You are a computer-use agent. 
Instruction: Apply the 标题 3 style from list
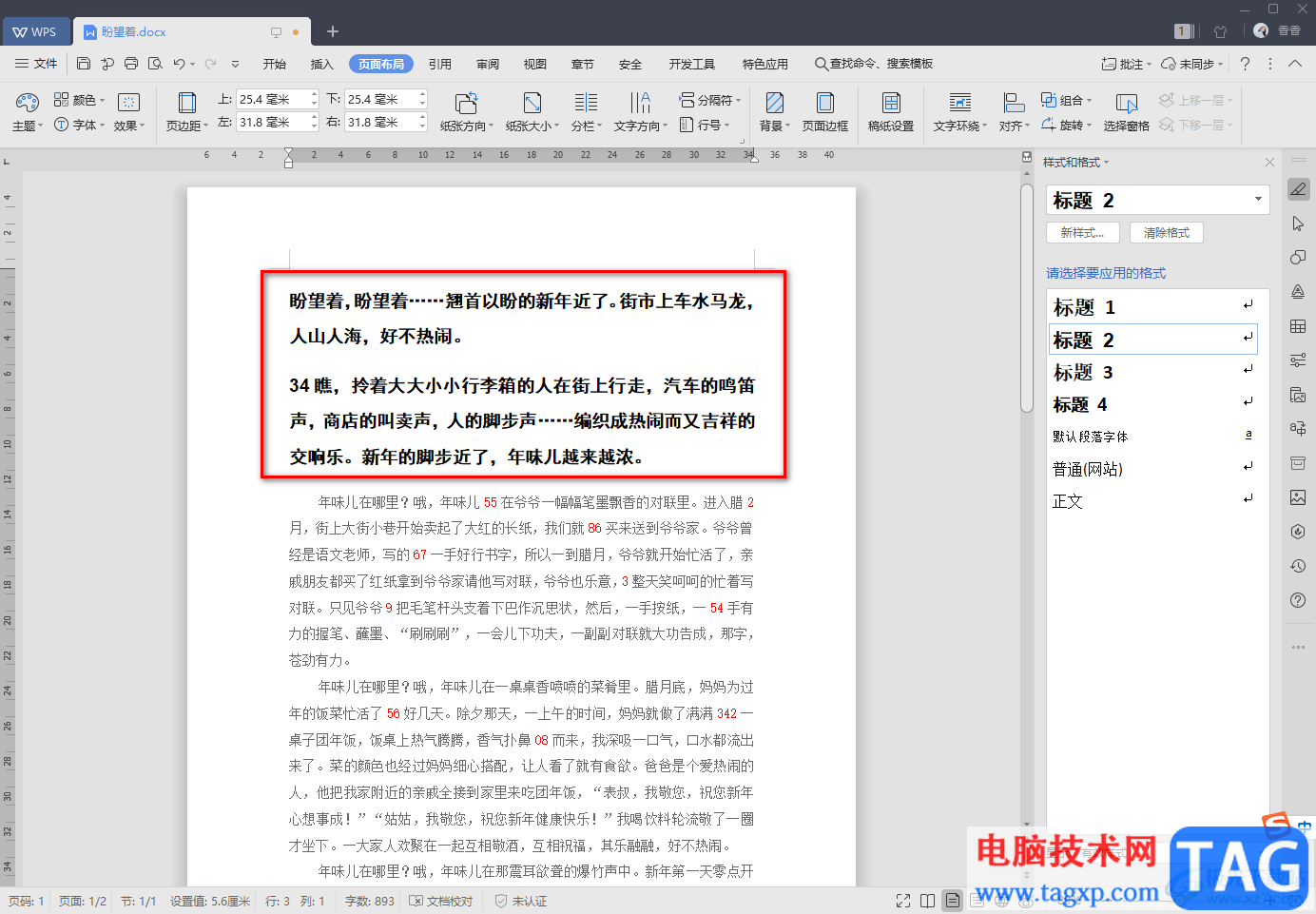click(1153, 372)
